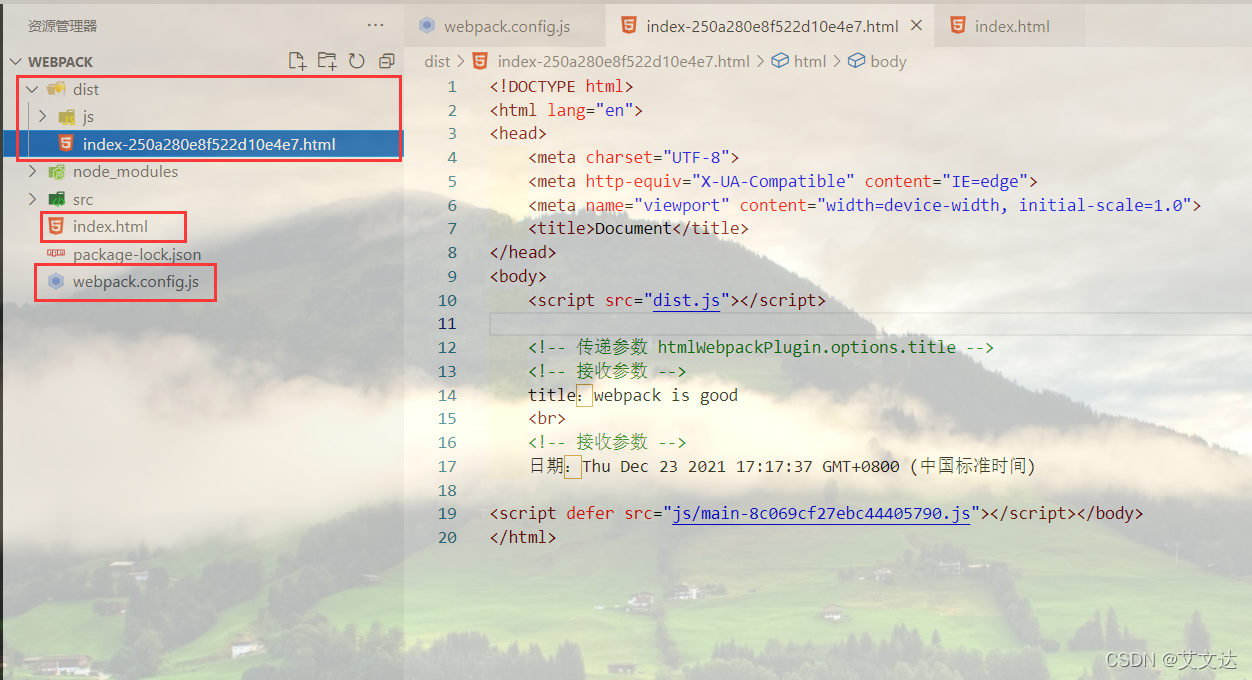Click the file name breadcrumb segment

pos(623,61)
